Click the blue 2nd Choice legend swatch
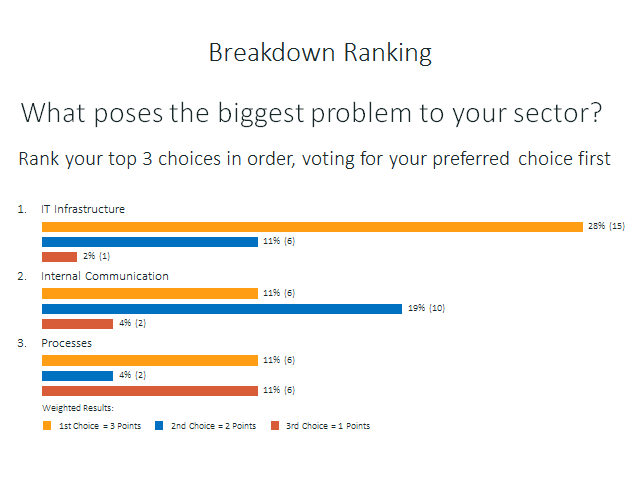636x477 pixels. click(x=159, y=425)
